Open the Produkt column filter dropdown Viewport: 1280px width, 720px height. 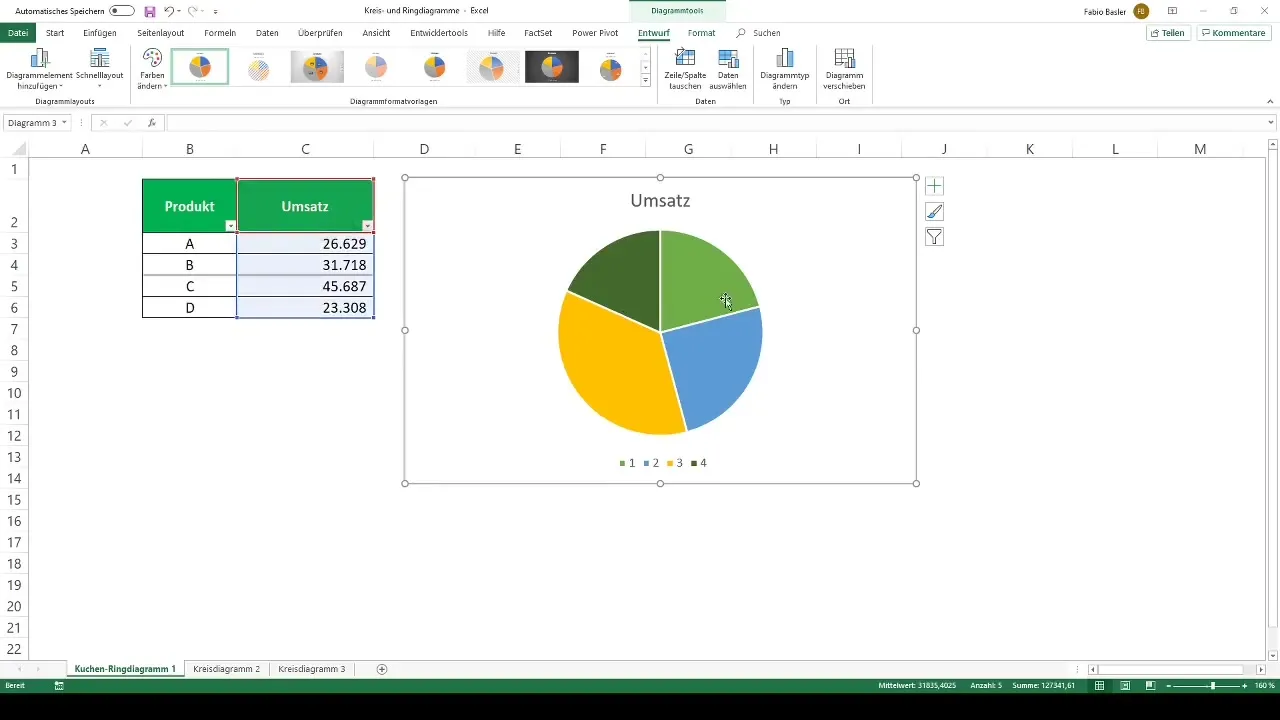(x=230, y=226)
